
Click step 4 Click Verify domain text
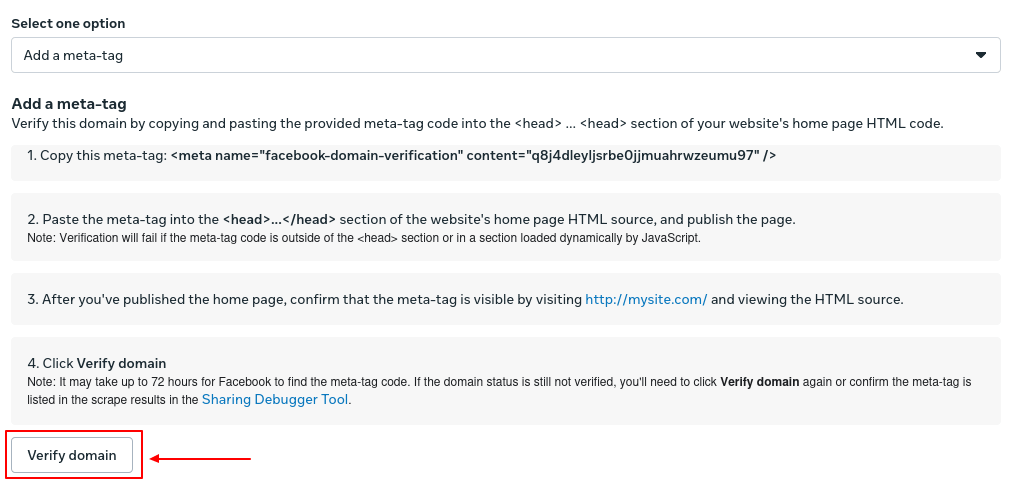[96, 363]
